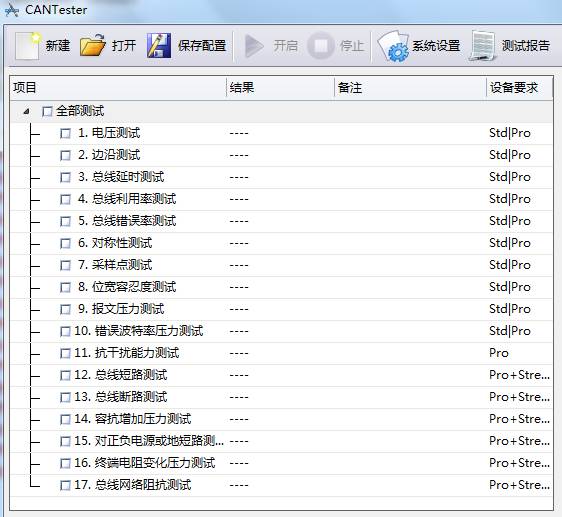
Task: Tick the 11. 抗干扰能力测试 checkbox
Action: click(x=65, y=353)
